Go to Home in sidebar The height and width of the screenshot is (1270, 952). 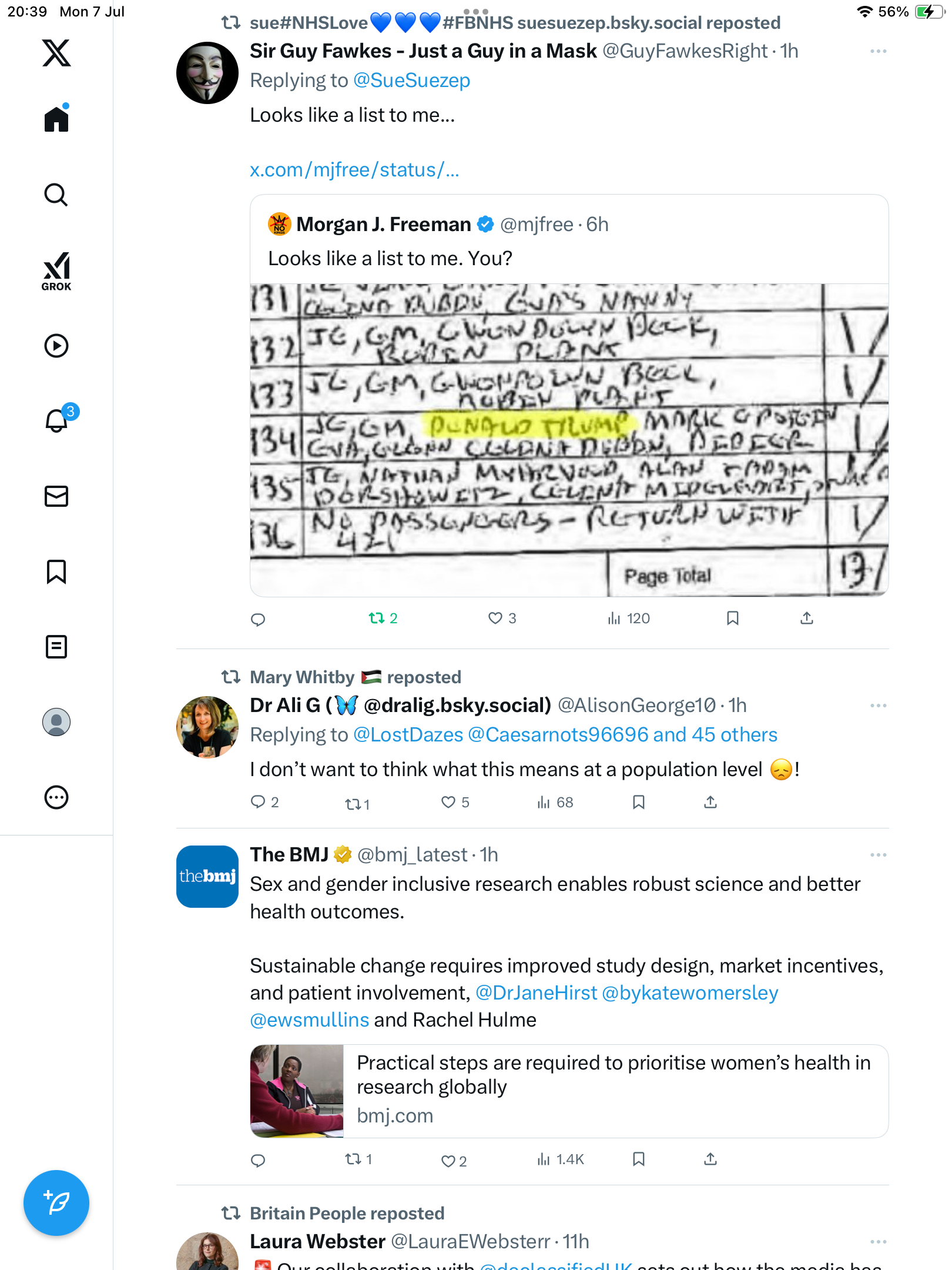click(56, 119)
